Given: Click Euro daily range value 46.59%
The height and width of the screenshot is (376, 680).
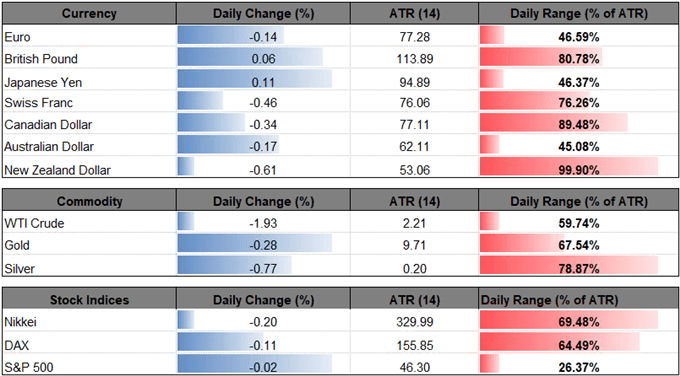Looking at the screenshot, I should click(579, 37).
